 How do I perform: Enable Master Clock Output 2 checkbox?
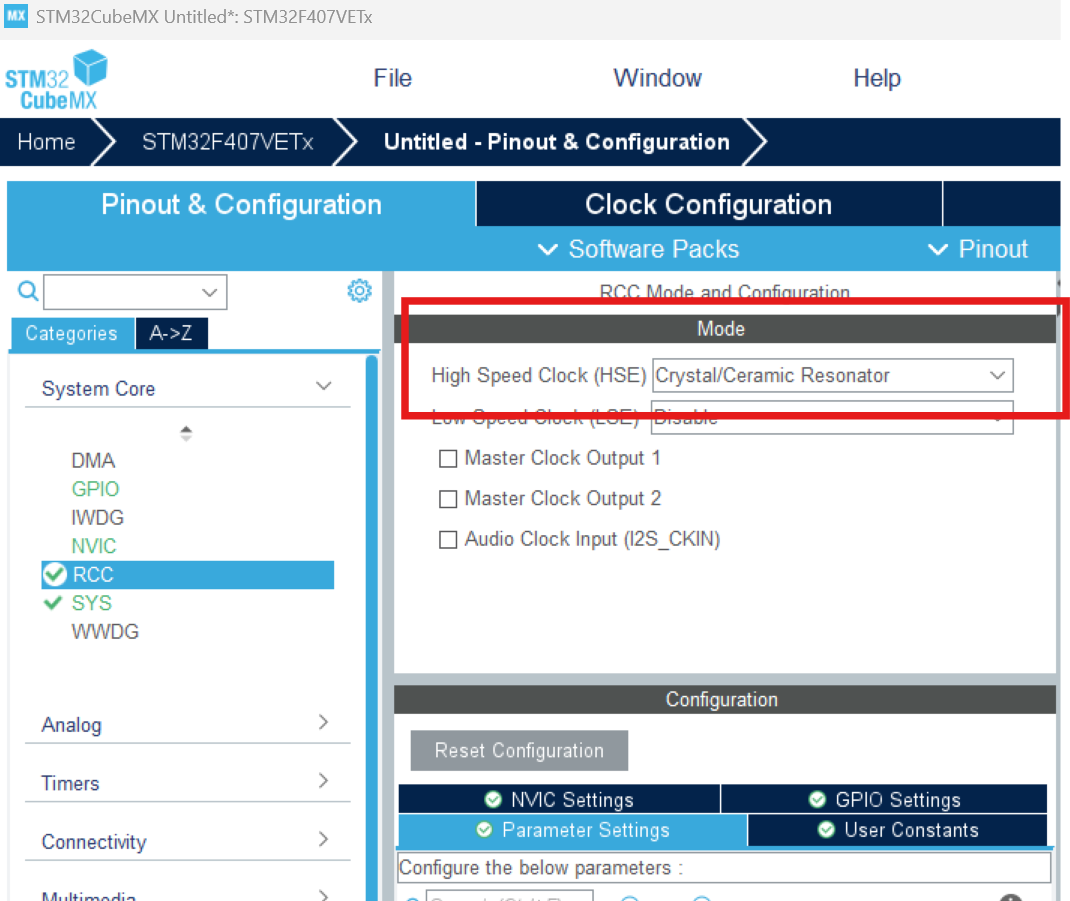coord(448,500)
